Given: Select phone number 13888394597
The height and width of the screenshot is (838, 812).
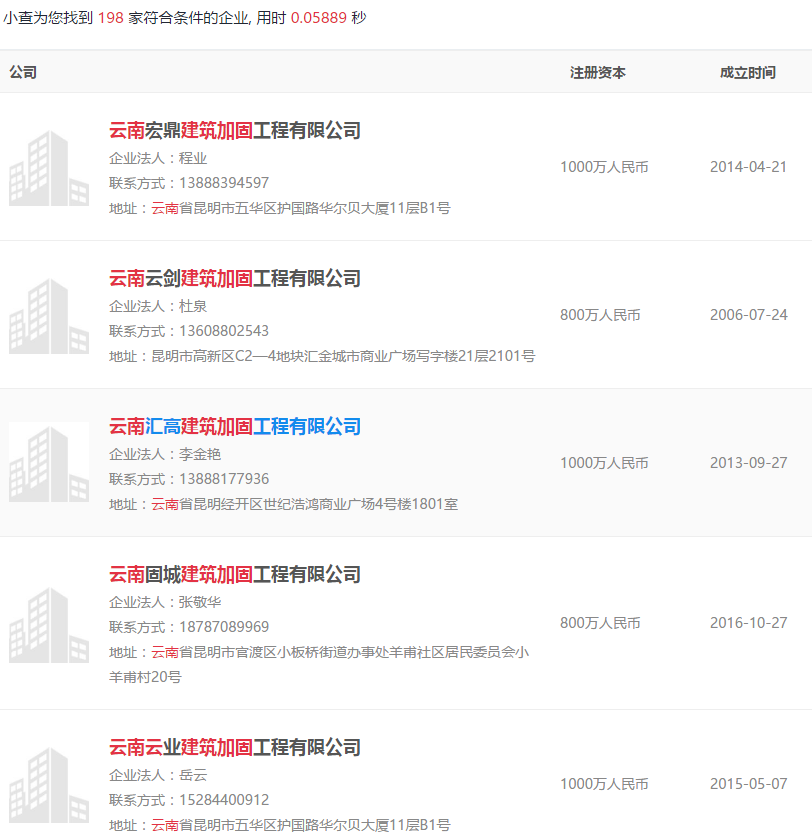Looking at the screenshot, I should 224,183.
